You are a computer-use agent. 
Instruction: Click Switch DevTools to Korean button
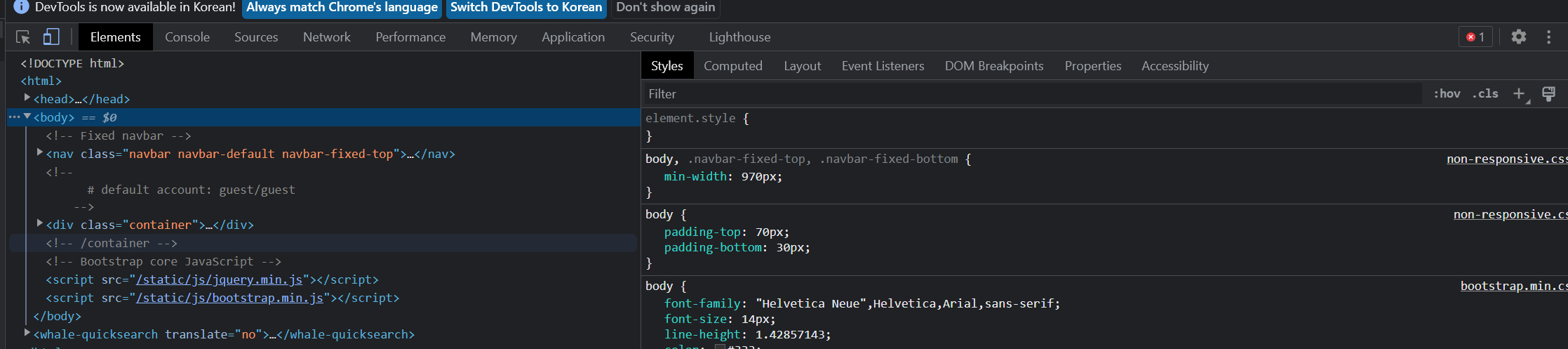point(526,8)
